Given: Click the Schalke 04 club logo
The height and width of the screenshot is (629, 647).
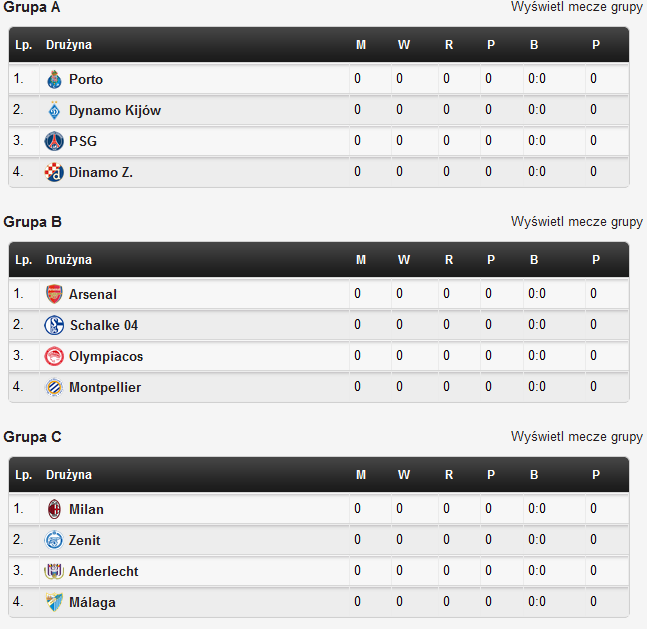Looking at the screenshot, I should point(54,325).
